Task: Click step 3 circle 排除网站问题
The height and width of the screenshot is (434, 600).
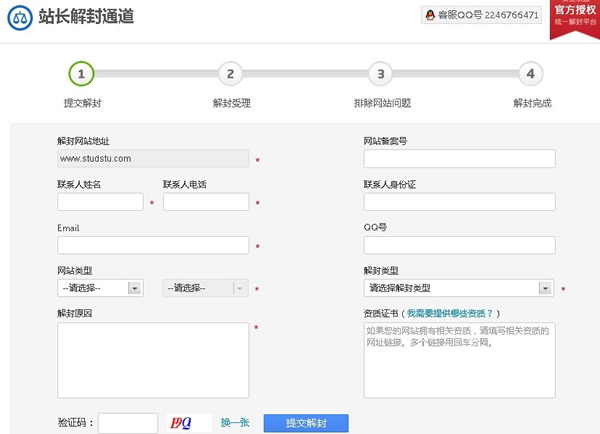Action: coord(379,73)
